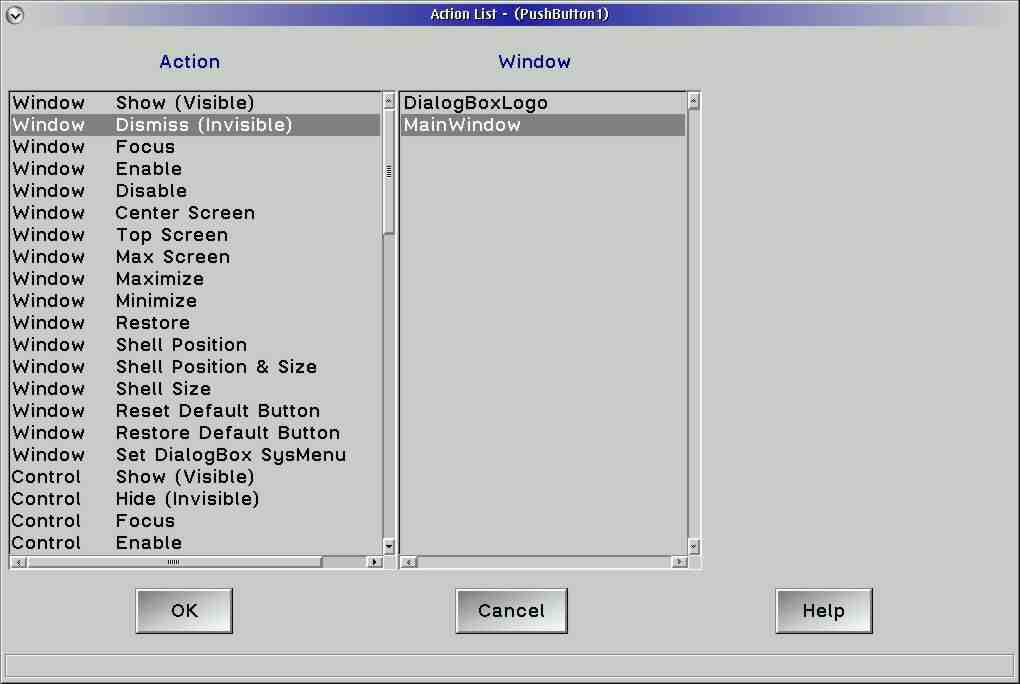This screenshot has height=684, width=1020.
Task: Pick "Window Restore Default Button" action
Action: [196, 433]
